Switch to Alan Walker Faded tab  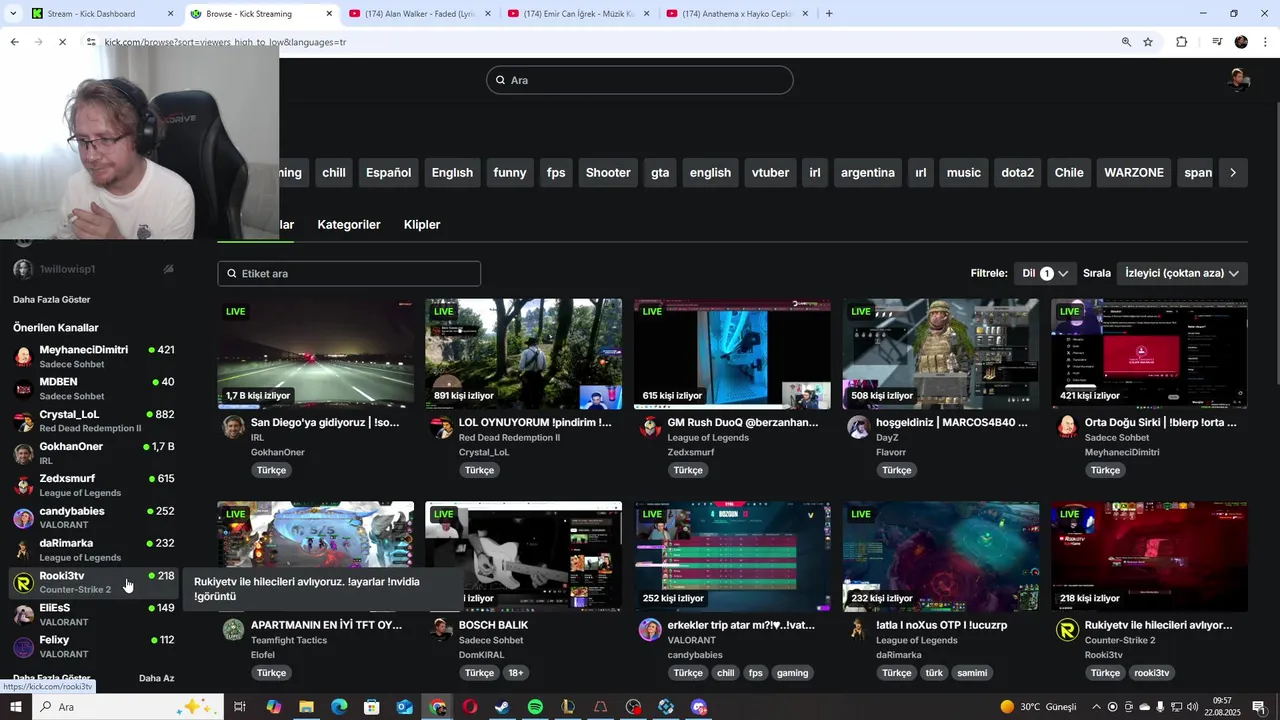coord(420,14)
